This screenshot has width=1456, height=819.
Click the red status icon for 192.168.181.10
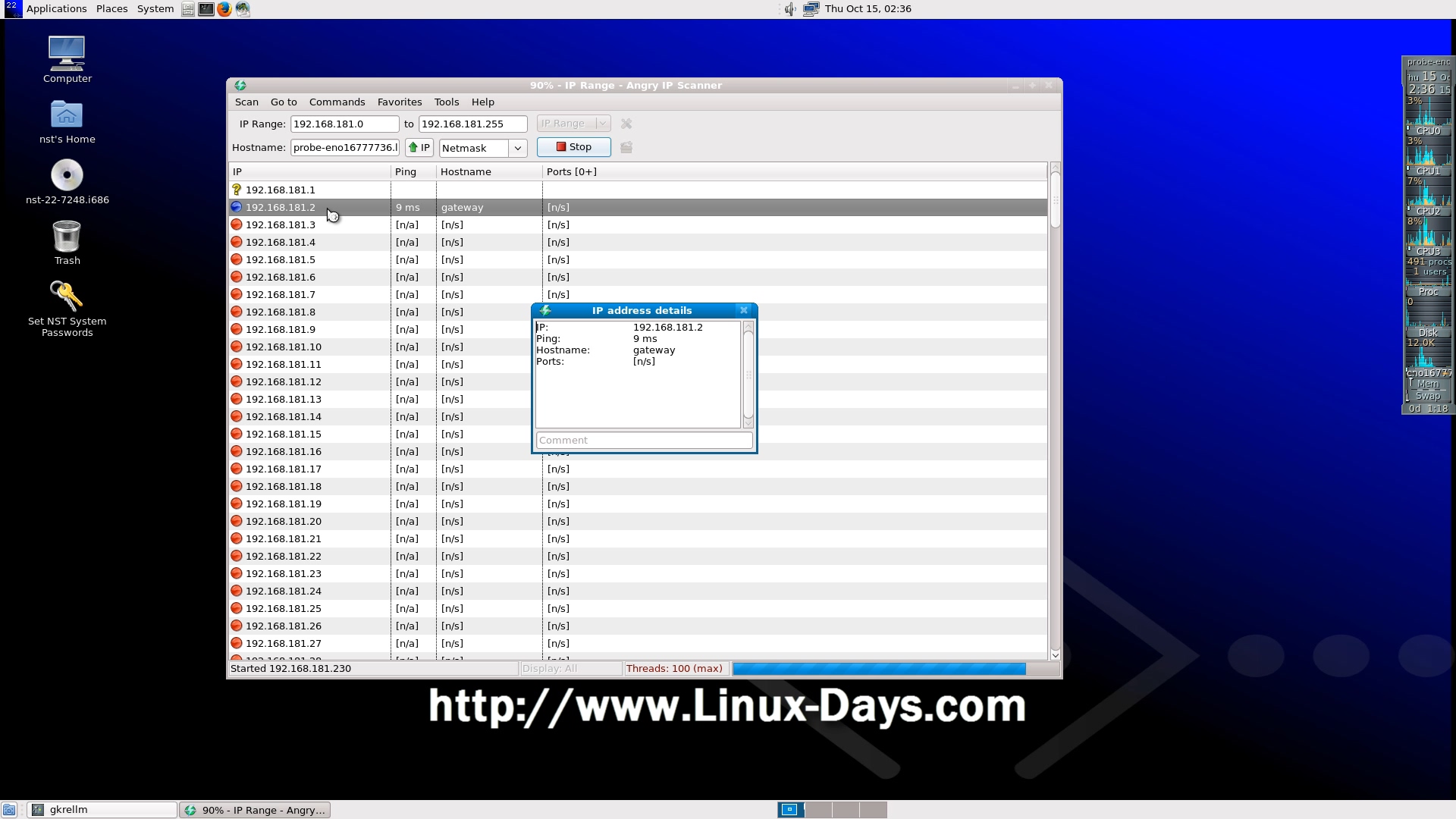coord(237,347)
